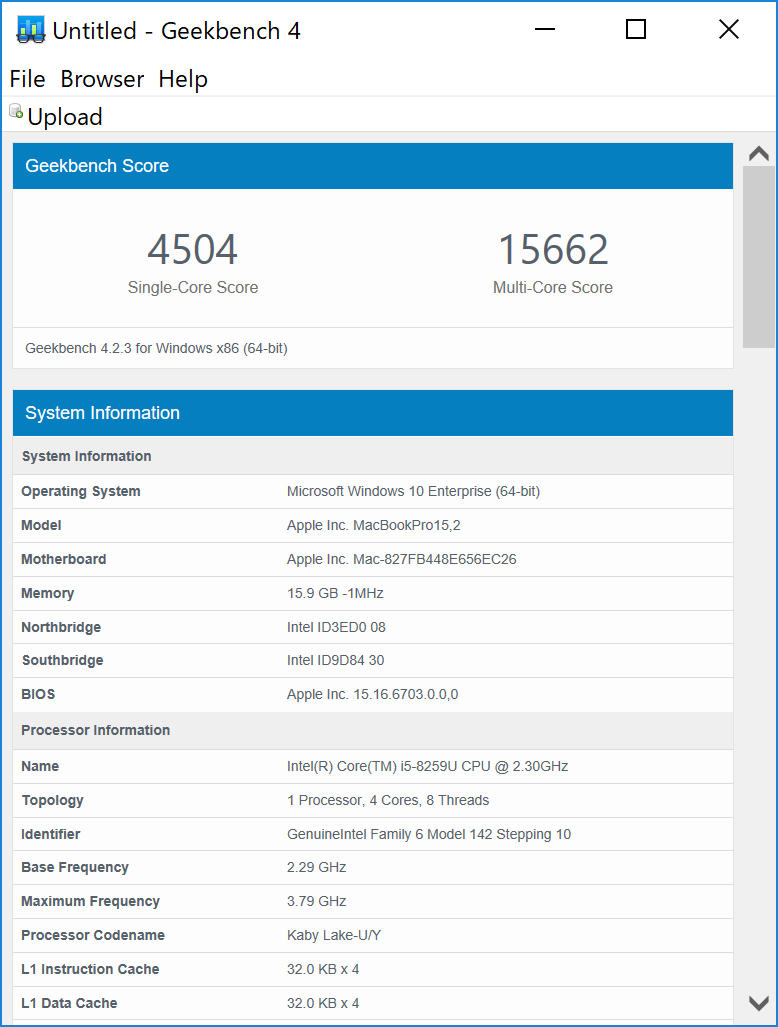This screenshot has width=778, height=1027.
Task: Close the Geekbench 4 window
Action: pyautogui.click(x=729, y=29)
